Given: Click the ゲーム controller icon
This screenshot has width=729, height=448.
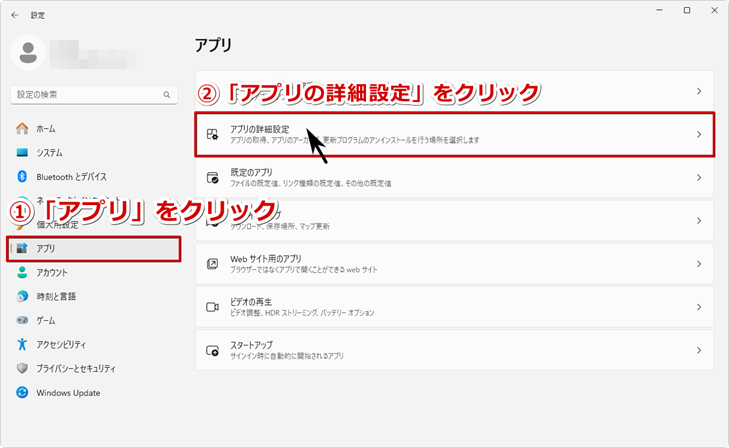Looking at the screenshot, I should pos(22,320).
